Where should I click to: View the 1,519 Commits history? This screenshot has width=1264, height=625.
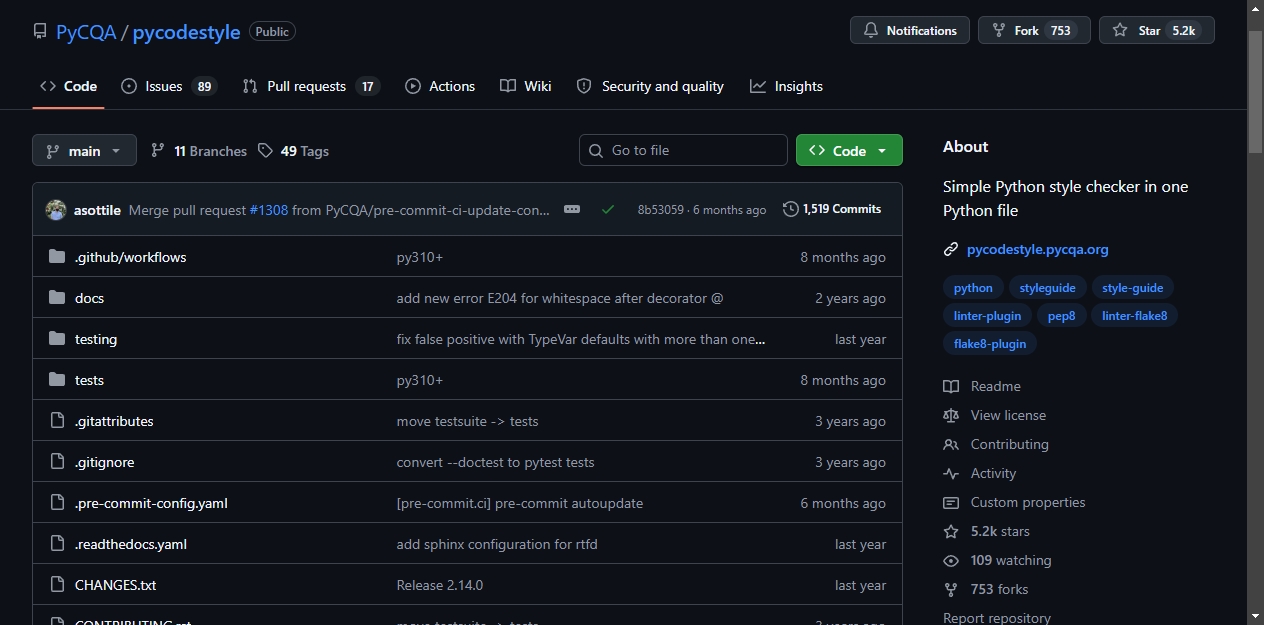coord(832,209)
